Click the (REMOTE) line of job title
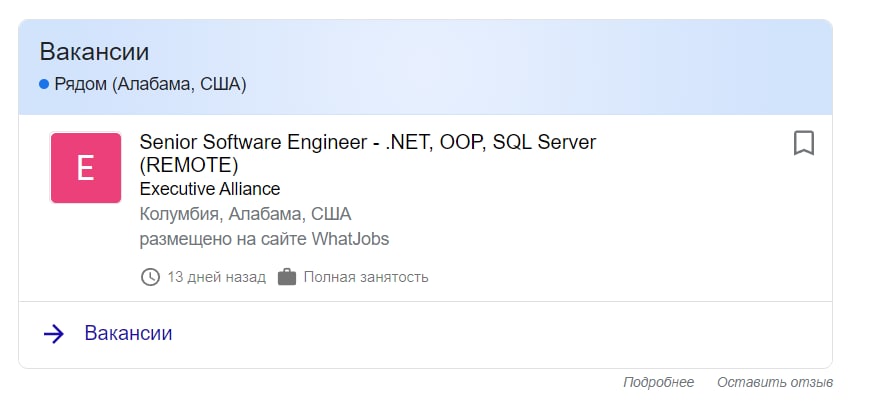The image size is (870, 406). pyautogui.click(x=189, y=164)
